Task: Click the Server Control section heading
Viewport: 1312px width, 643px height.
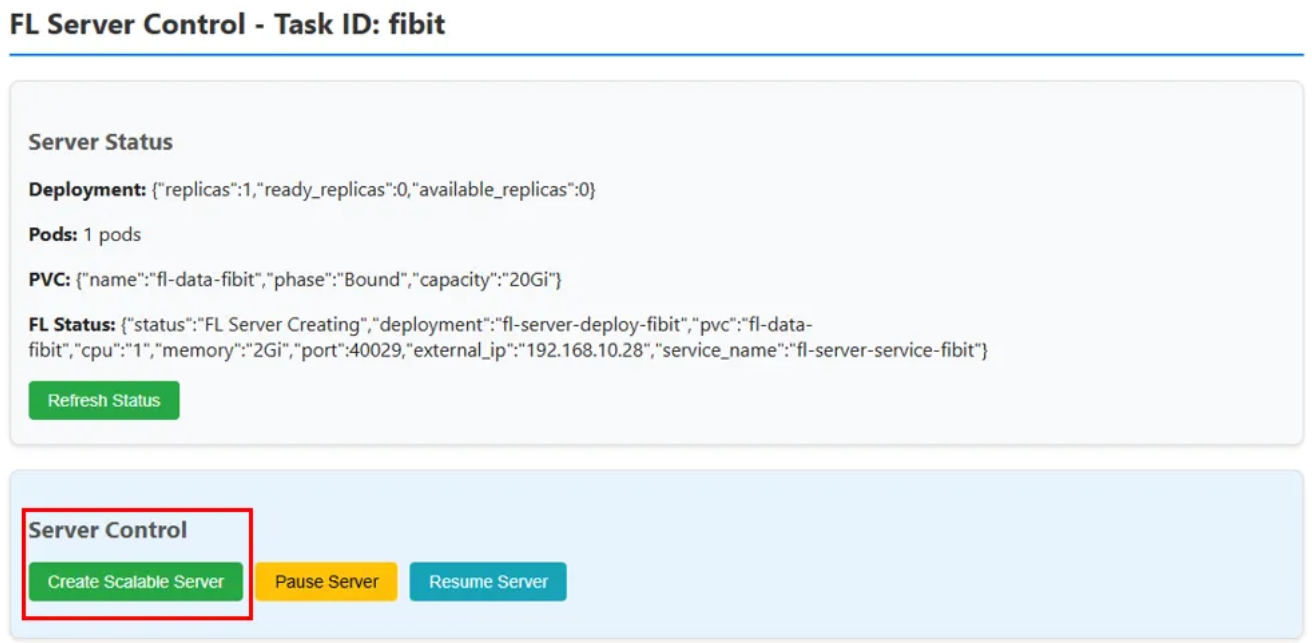Action: coord(107,530)
